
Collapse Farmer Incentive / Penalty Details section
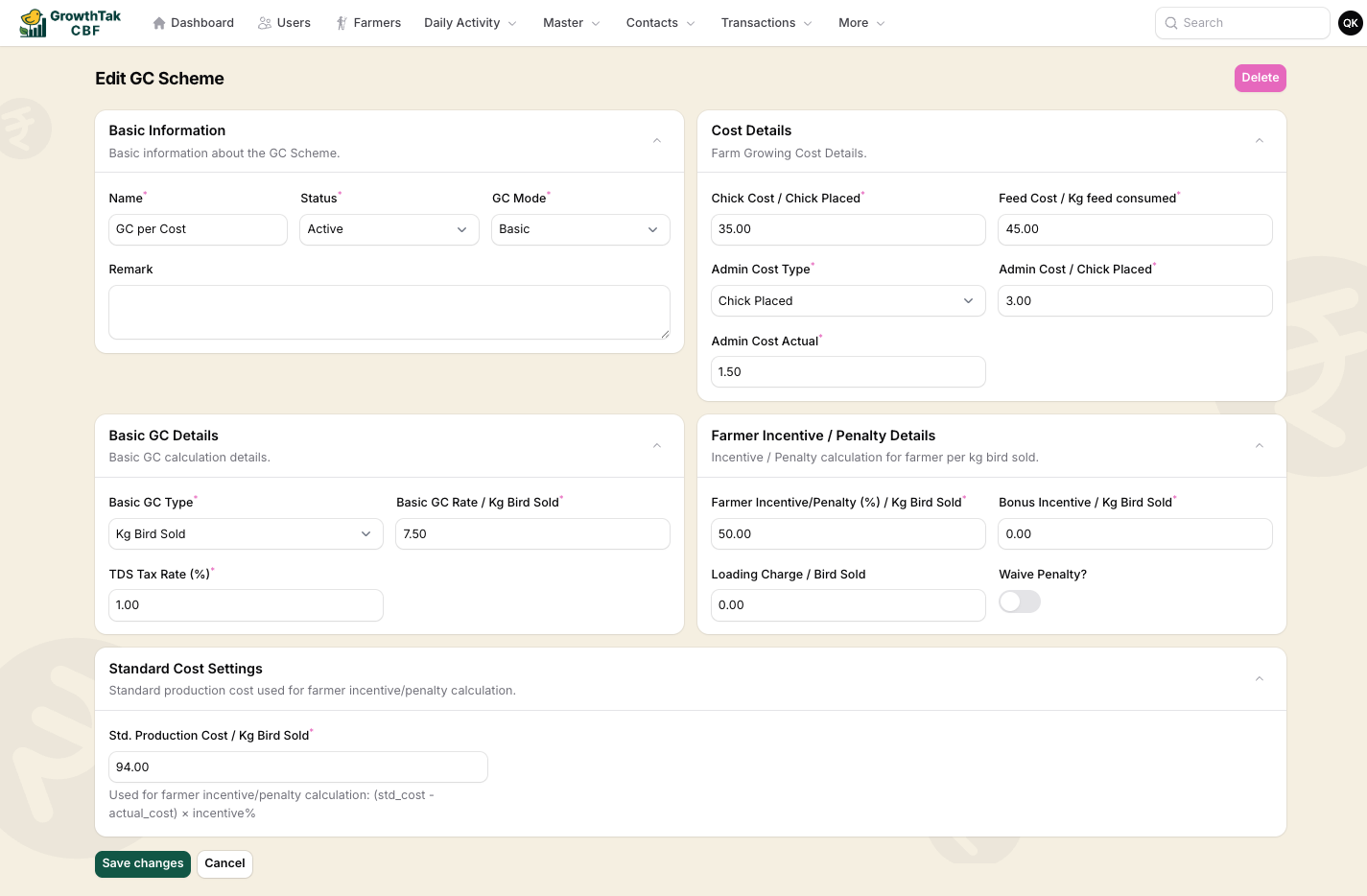click(1260, 446)
